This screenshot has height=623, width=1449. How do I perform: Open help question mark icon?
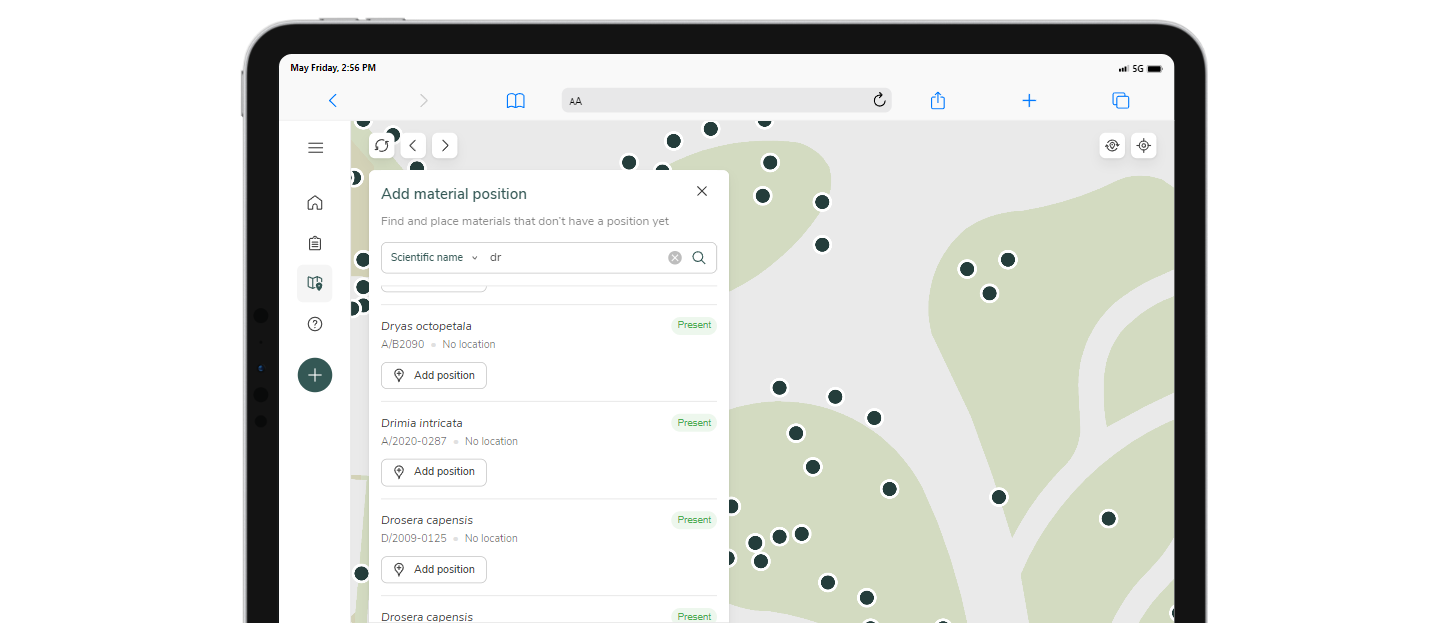click(315, 324)
